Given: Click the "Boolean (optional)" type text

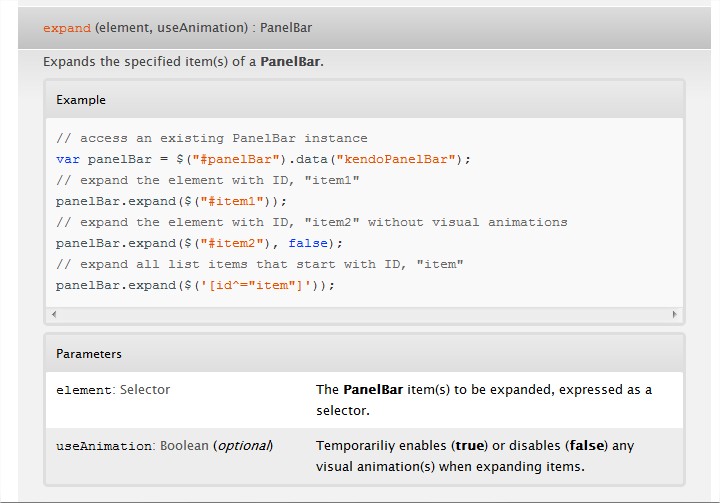Looking at the screenshot, I should click(x=216, y=446).
